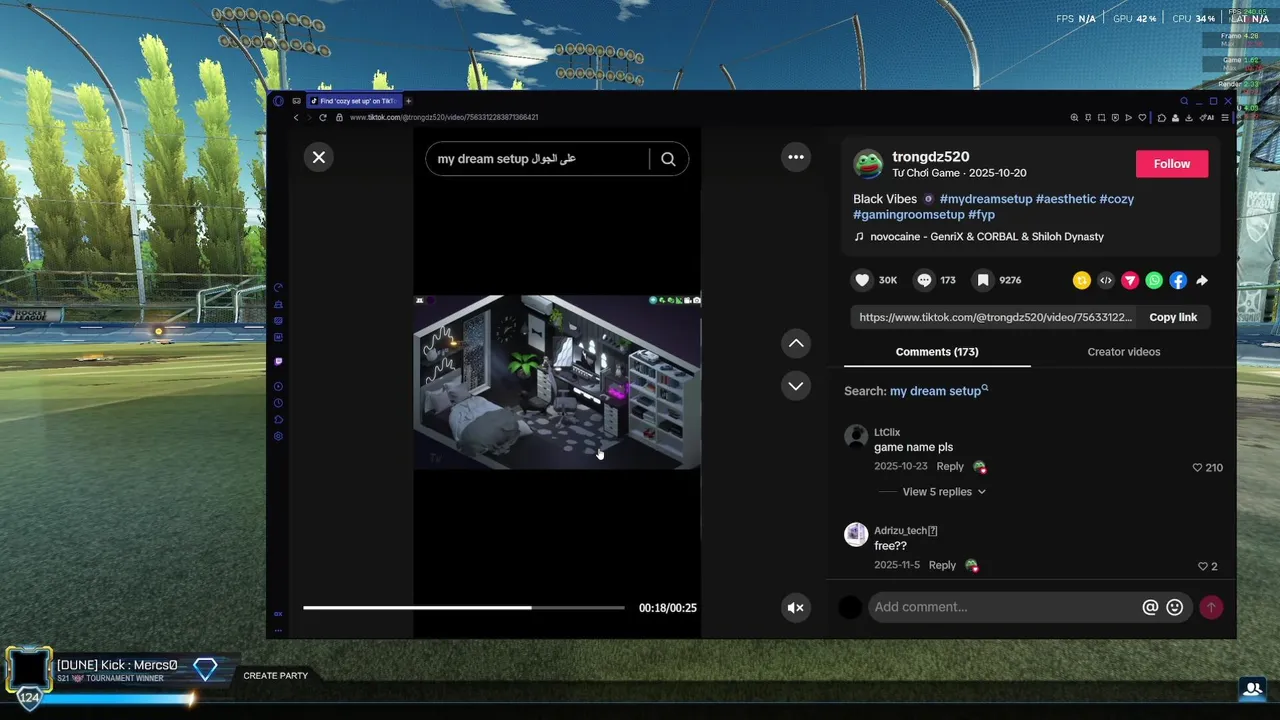Open the three-dot icon at sidebar bottom
This screenshot has width=1280, height=720.
[x=278, y=630]
